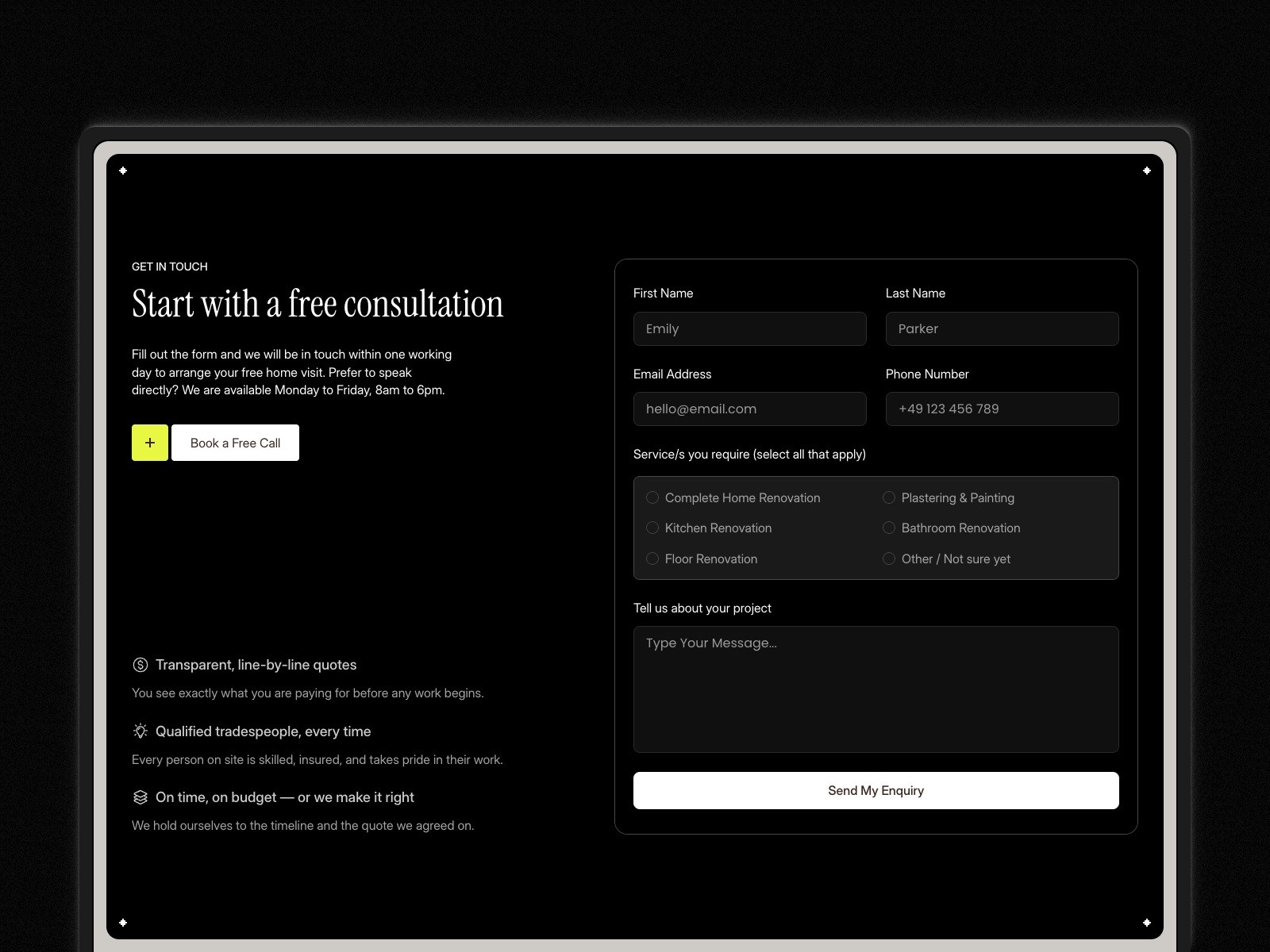Image resolution: width=1270 pixels, height=952 pixels.
Task: Focus the Email Address field
Action: pos(750,409)
